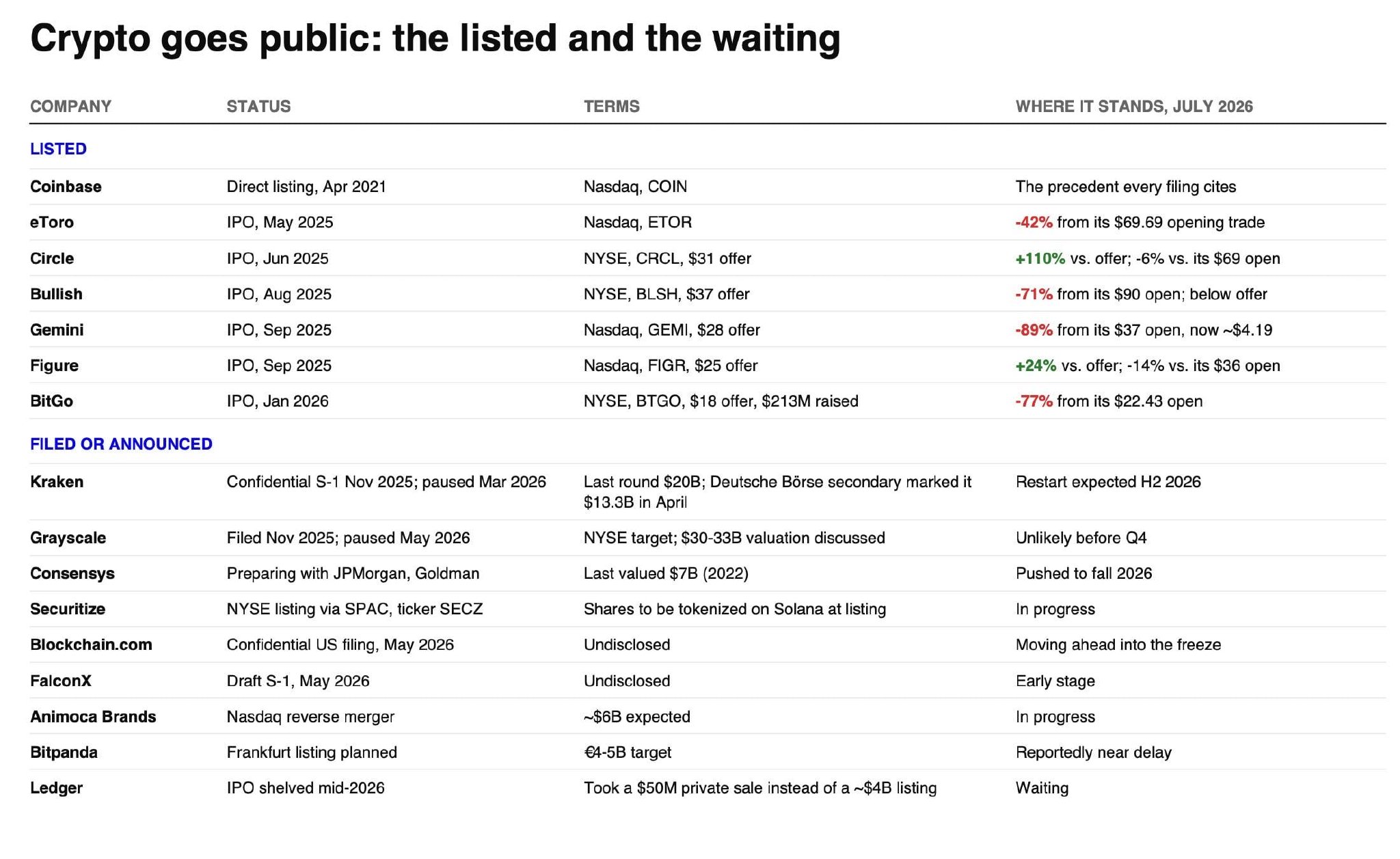Click the Coinbase company name
Viewport: 1400px width, 859px height.
click(x=66, y=187)
